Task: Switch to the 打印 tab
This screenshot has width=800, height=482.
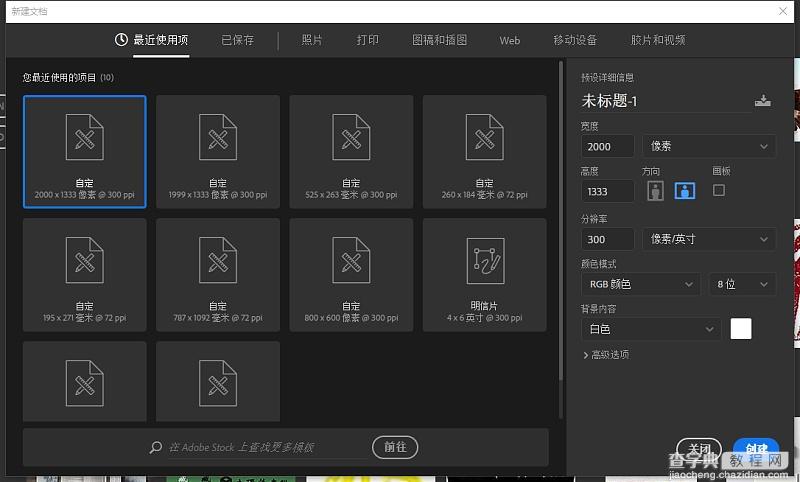Action: coord(367,40)
